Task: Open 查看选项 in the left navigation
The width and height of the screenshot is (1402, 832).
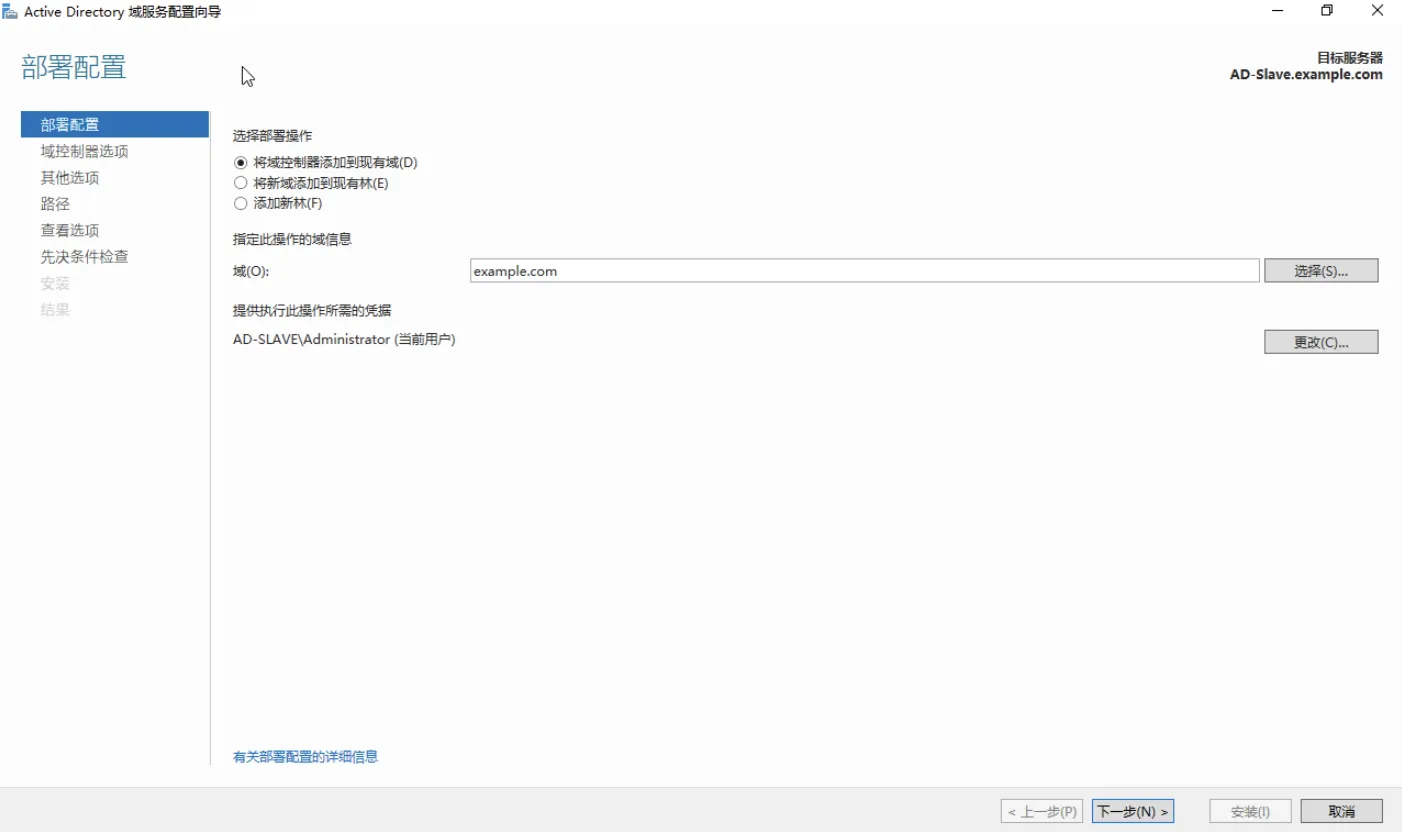Action: pyautogui.click(x=70, y=230)
